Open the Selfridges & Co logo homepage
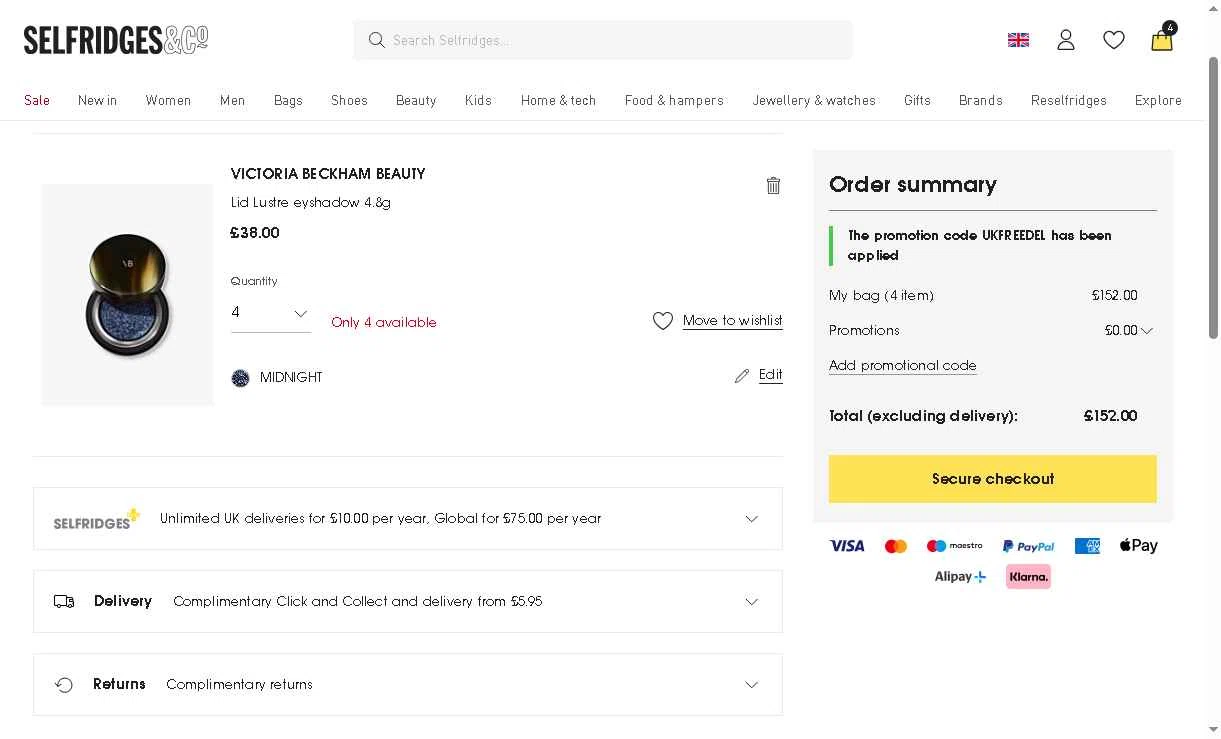1221x739 pixels. (x=116, y=40)
